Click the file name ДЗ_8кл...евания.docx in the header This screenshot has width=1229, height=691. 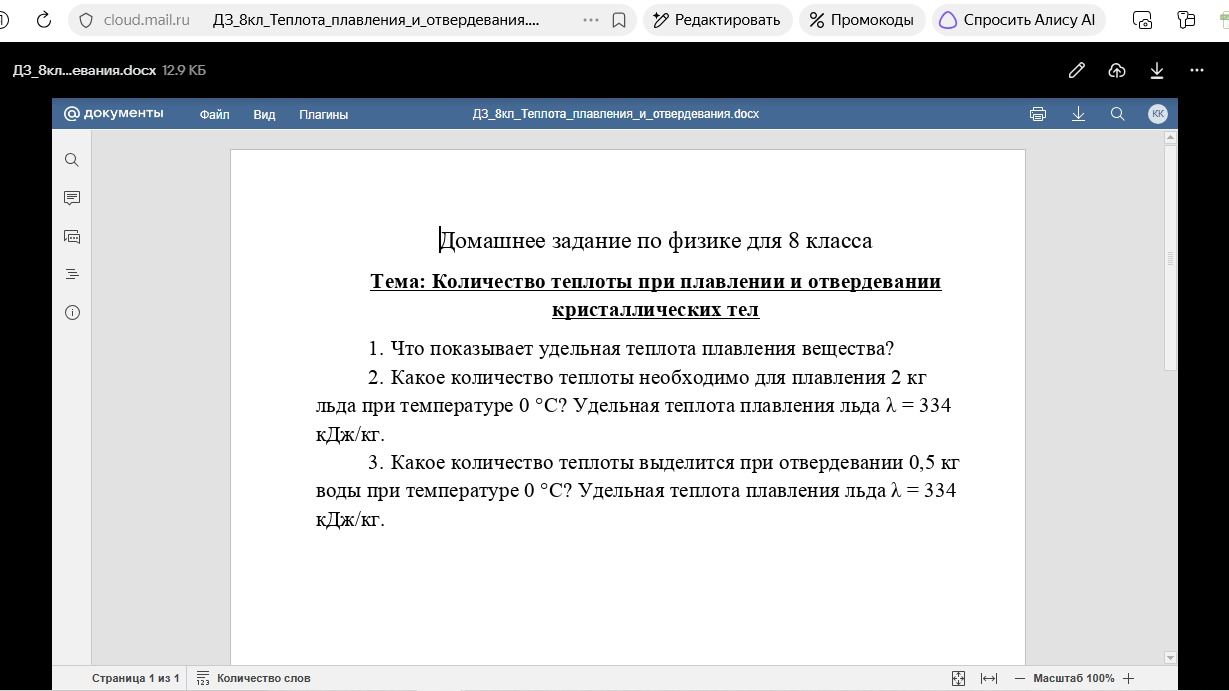click(84, 70)
